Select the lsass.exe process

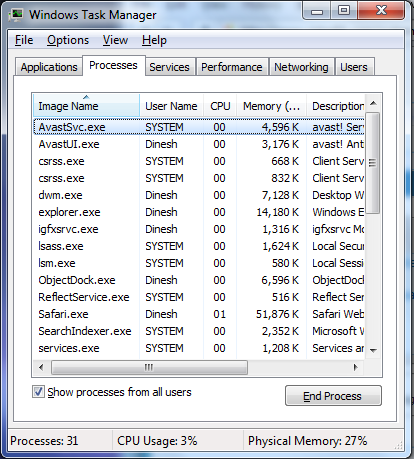(199, 246)
